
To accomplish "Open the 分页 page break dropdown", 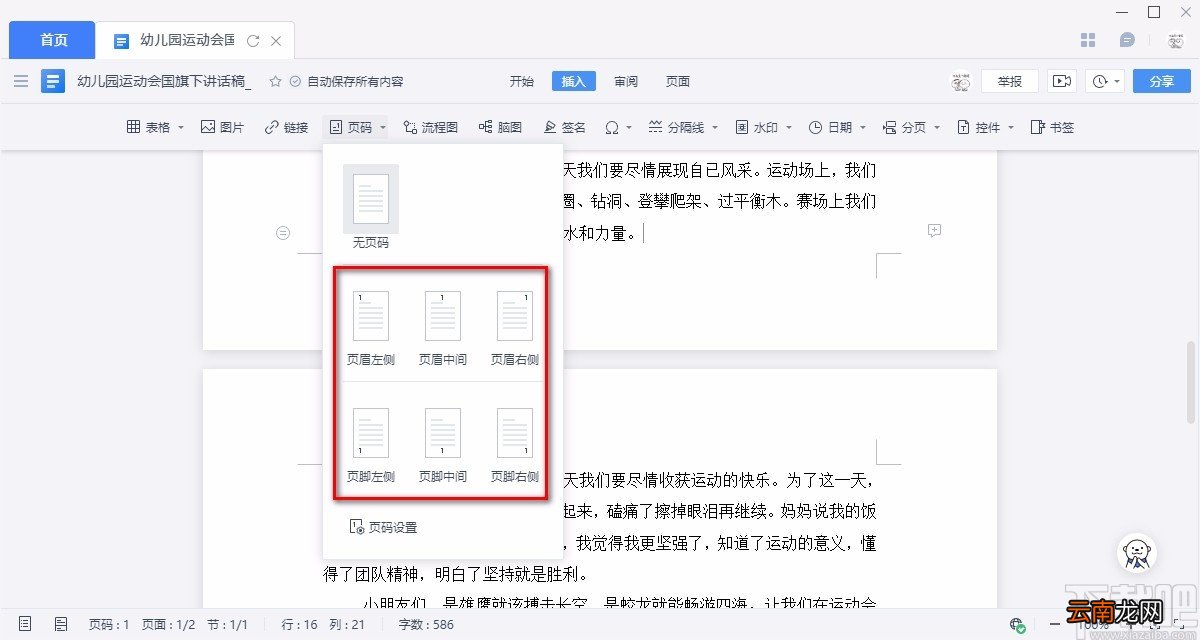I will [912, 127].
